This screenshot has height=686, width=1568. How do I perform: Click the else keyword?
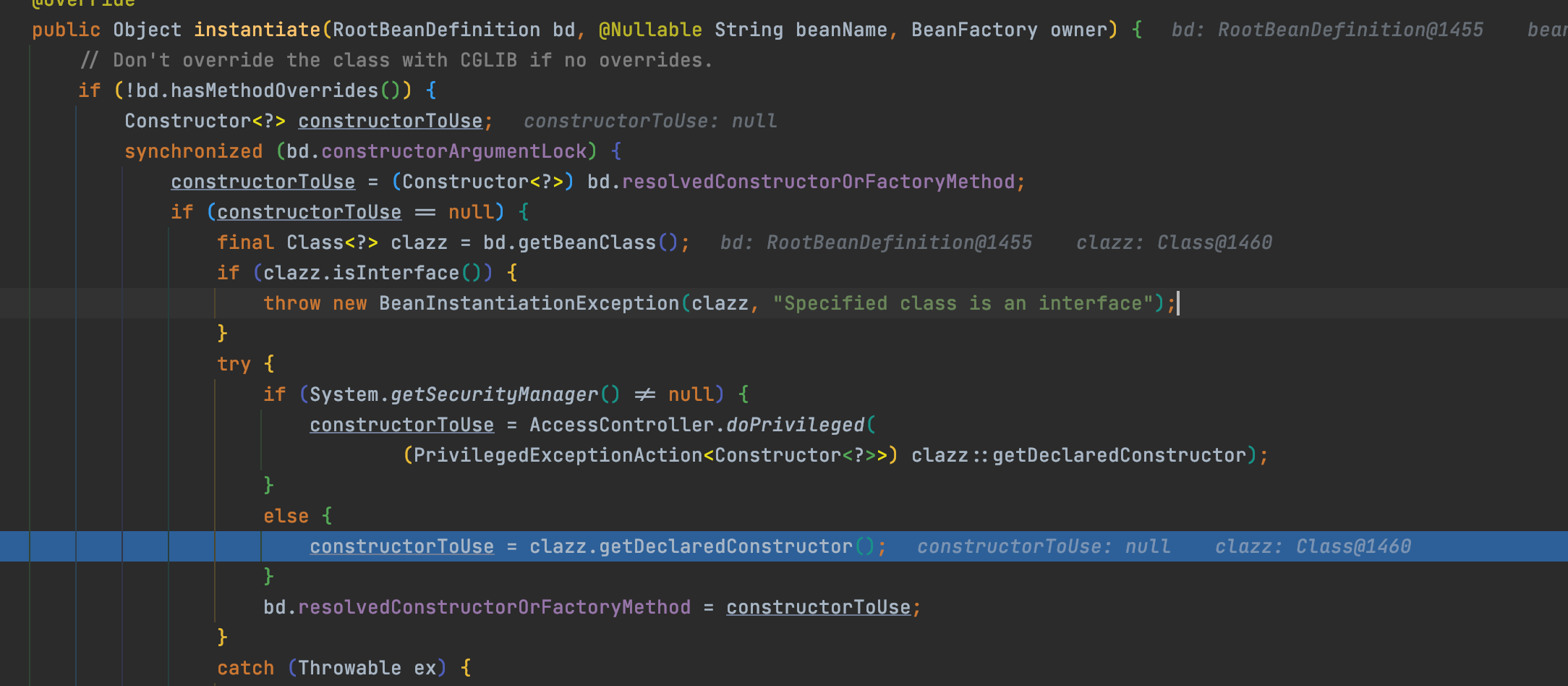click(x=286, y=516)
